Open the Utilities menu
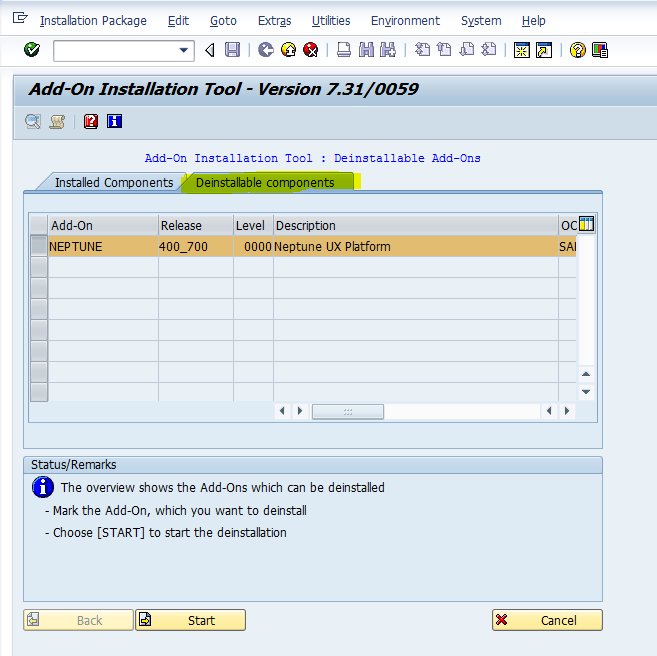Screen dimensions: 657x656 [331, 21]
